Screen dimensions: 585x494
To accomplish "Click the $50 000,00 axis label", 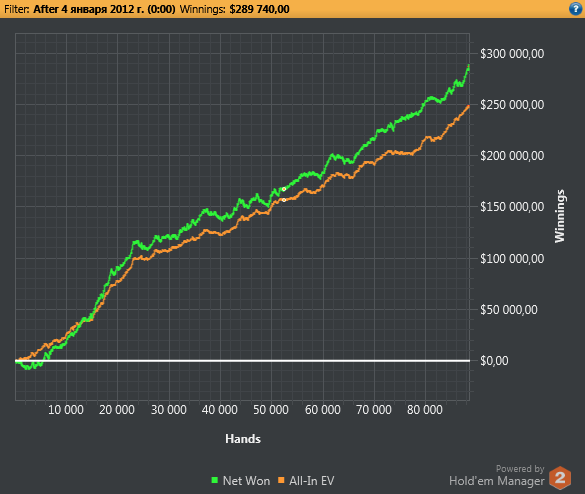I will (x=509, y=310).
